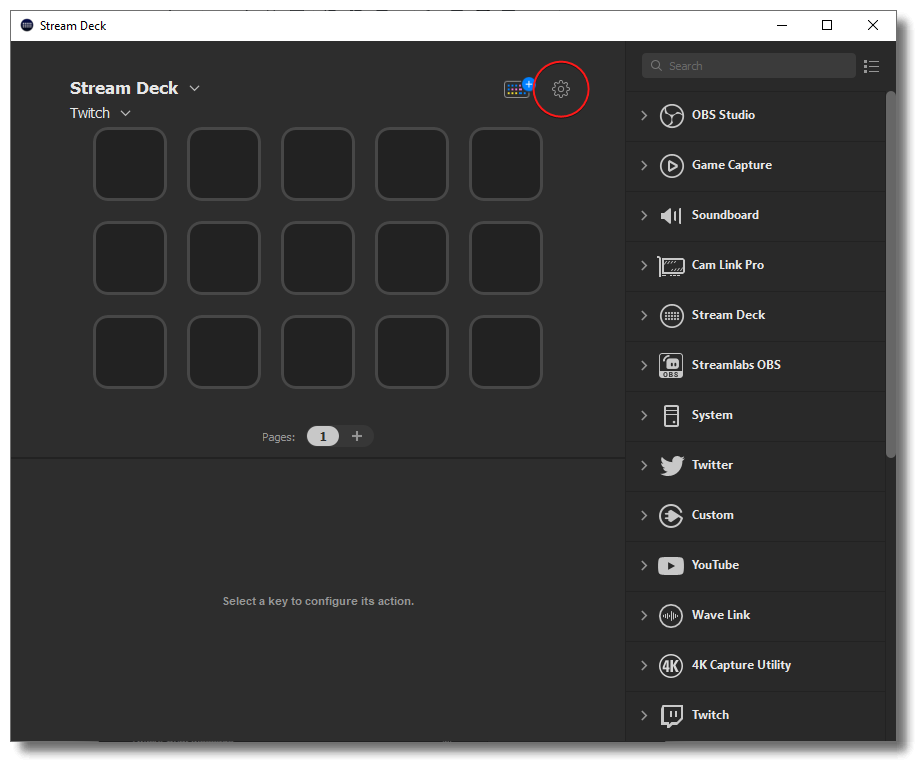Expand the YouTube category

coord(644,566)
